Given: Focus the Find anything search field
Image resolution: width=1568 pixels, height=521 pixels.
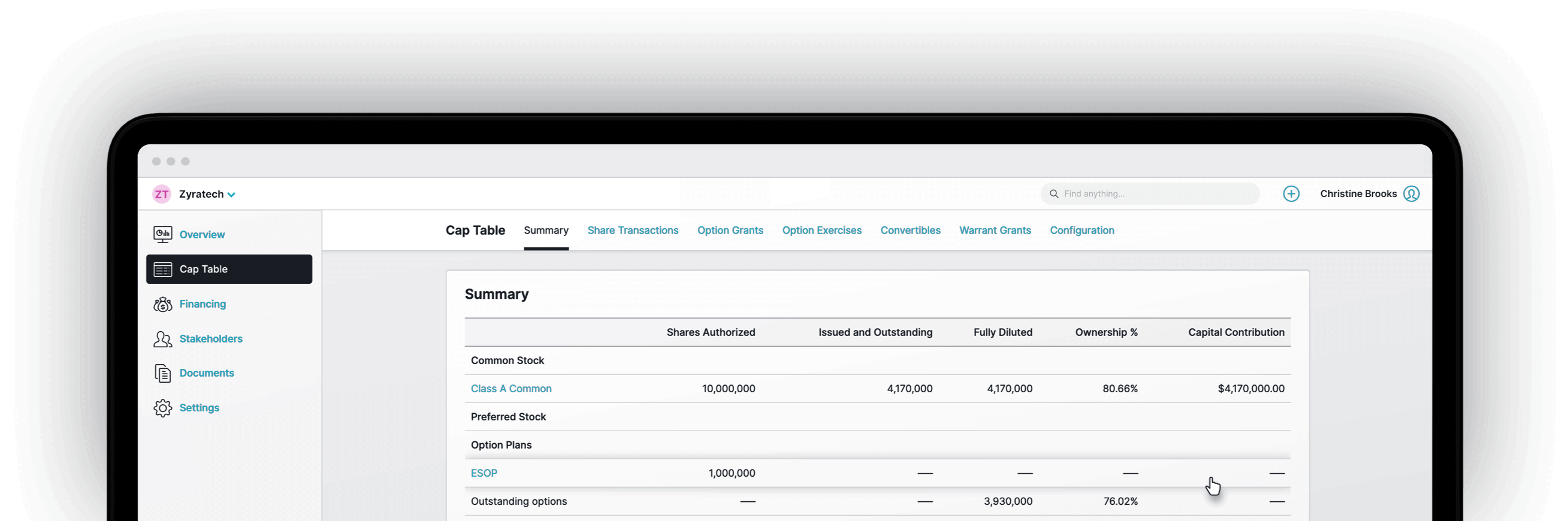Looking at the screenshot, I should tap(1149, 193).
